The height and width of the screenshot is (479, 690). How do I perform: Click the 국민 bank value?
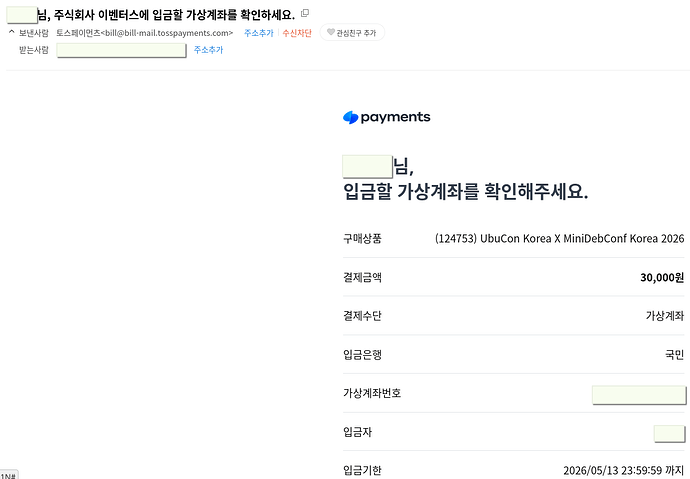coord(675,355)
